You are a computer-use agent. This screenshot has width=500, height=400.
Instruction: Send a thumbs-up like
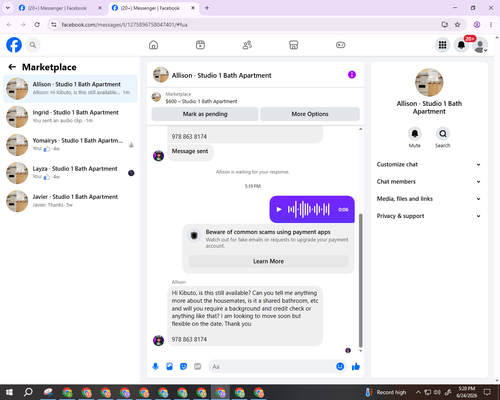(356, 367)
